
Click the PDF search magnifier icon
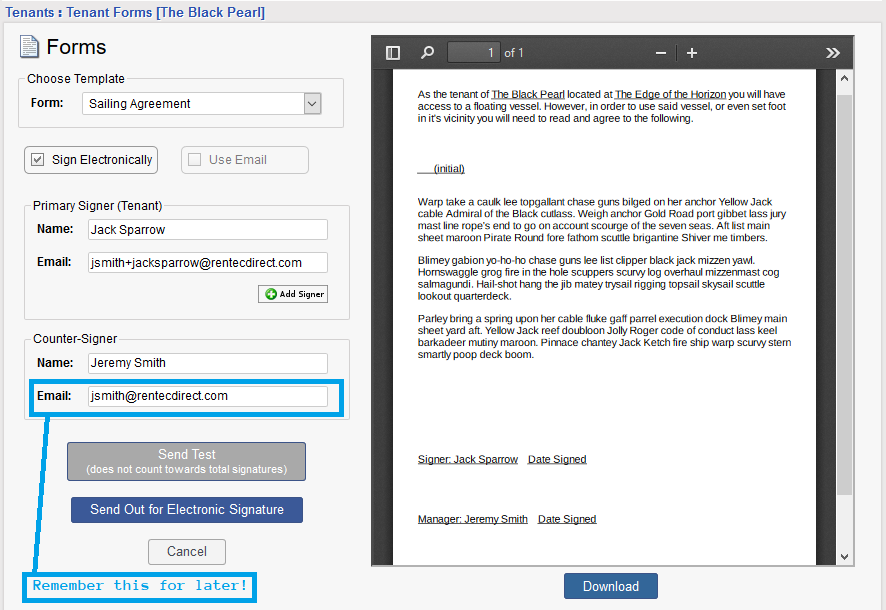pos(427,53)
